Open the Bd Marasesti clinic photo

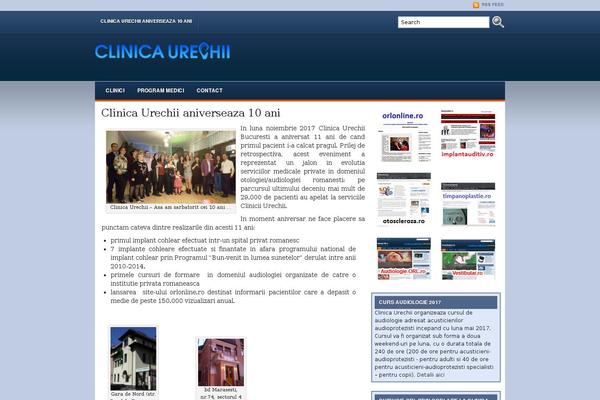point(221,362)
